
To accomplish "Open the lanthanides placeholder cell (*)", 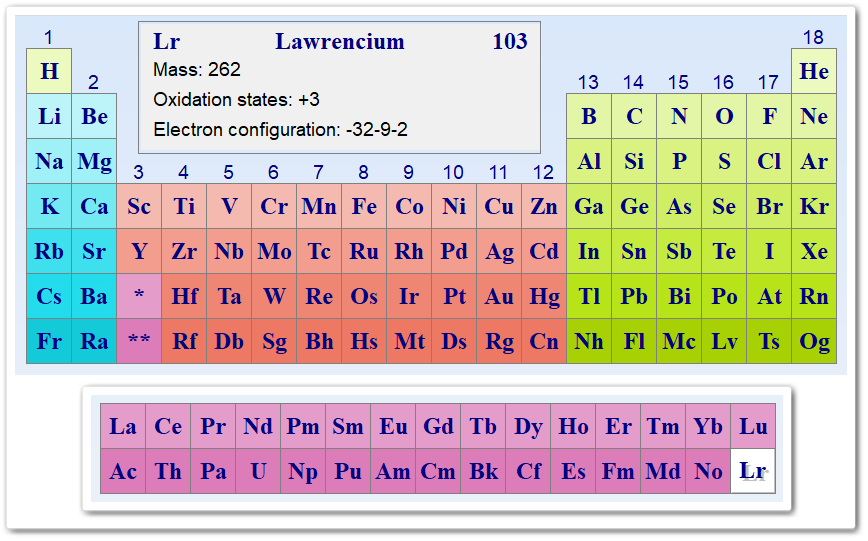I will (139, 296).
